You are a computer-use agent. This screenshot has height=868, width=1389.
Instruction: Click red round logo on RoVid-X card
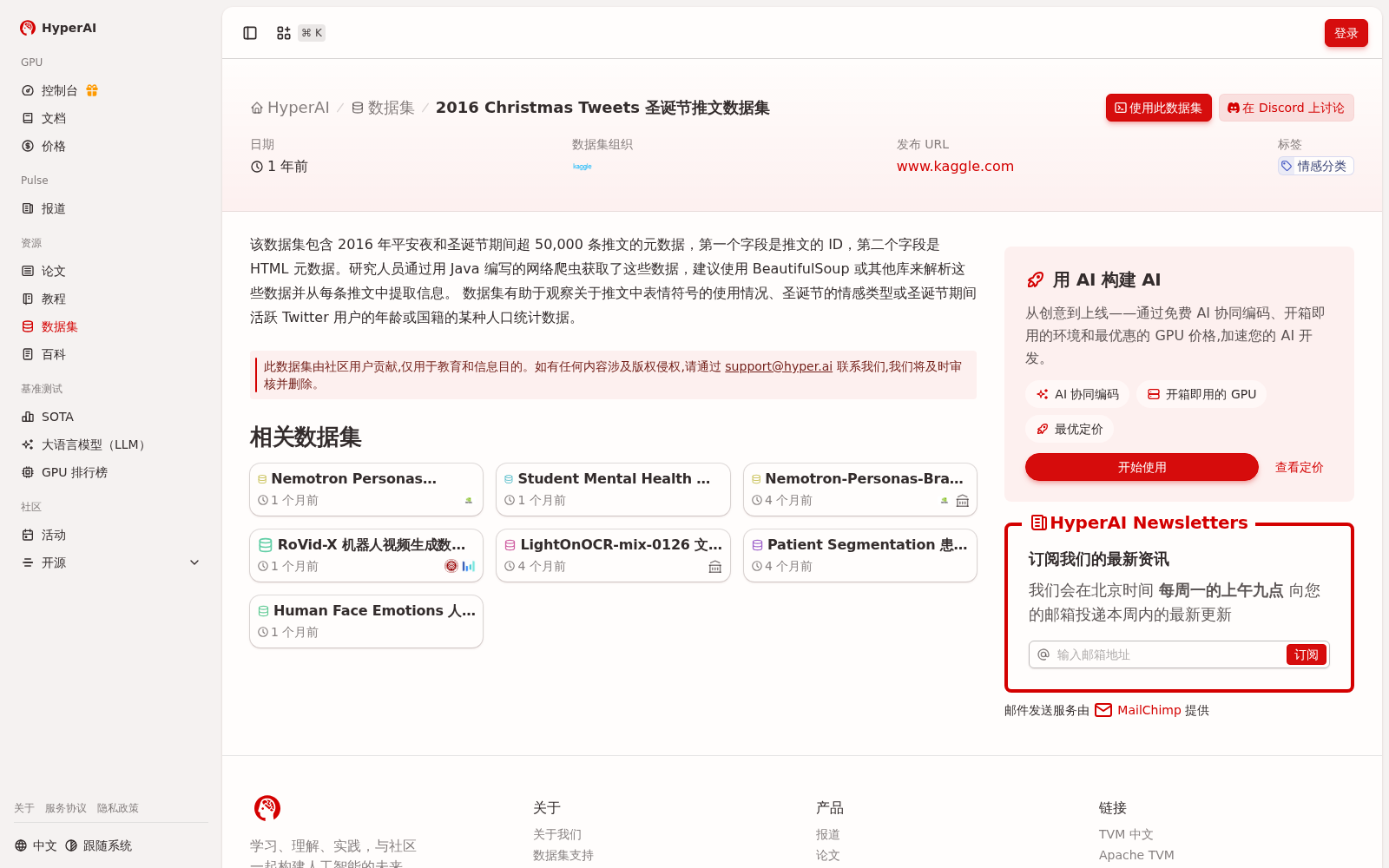tap(451, 566)
